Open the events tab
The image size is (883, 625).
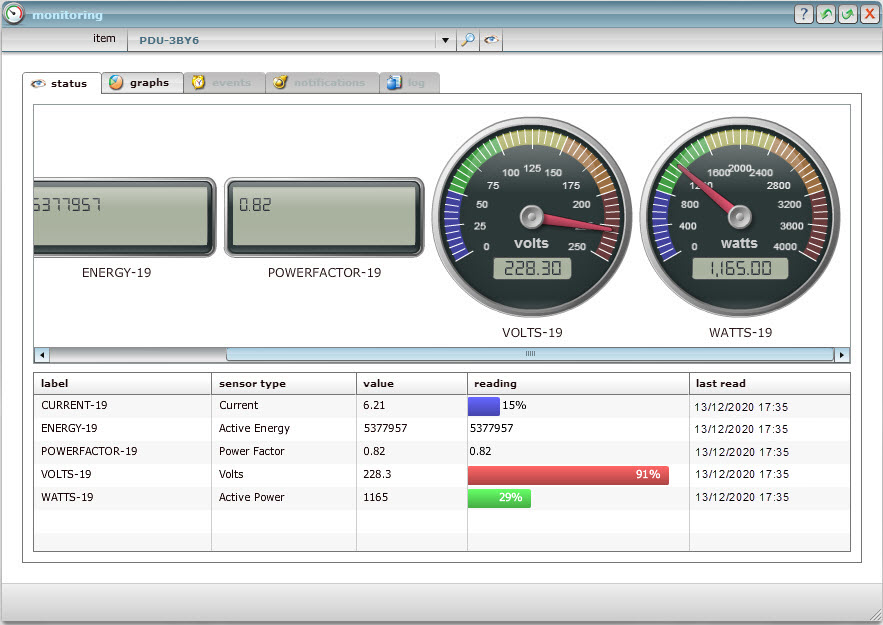[223, 83]
